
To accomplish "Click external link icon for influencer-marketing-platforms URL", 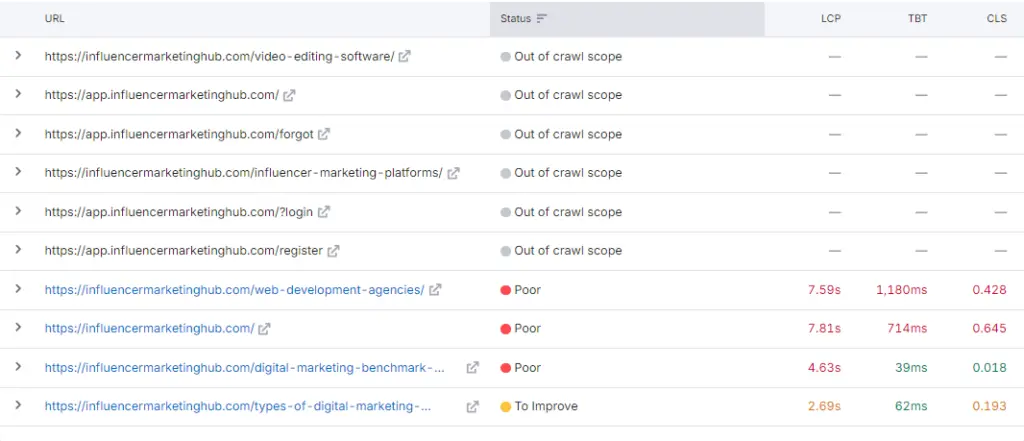I will tap(453, 173).
